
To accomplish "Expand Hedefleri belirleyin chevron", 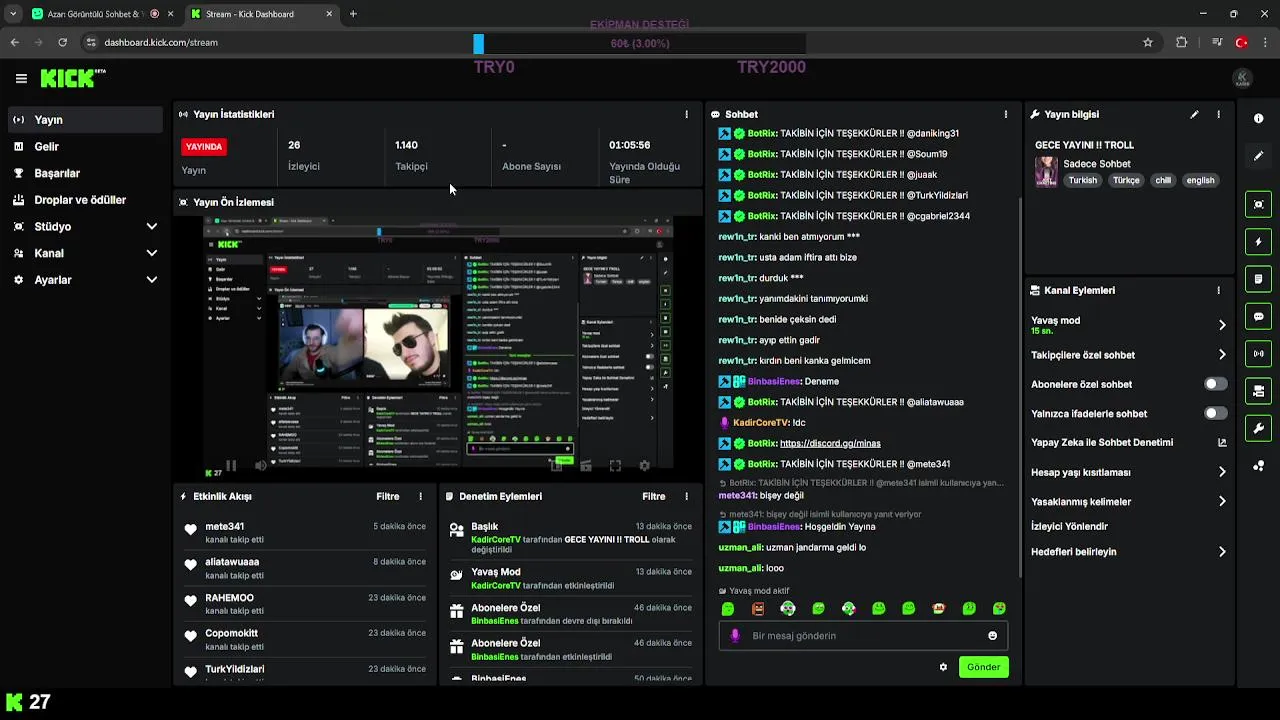I will [x=1222, y=552].
